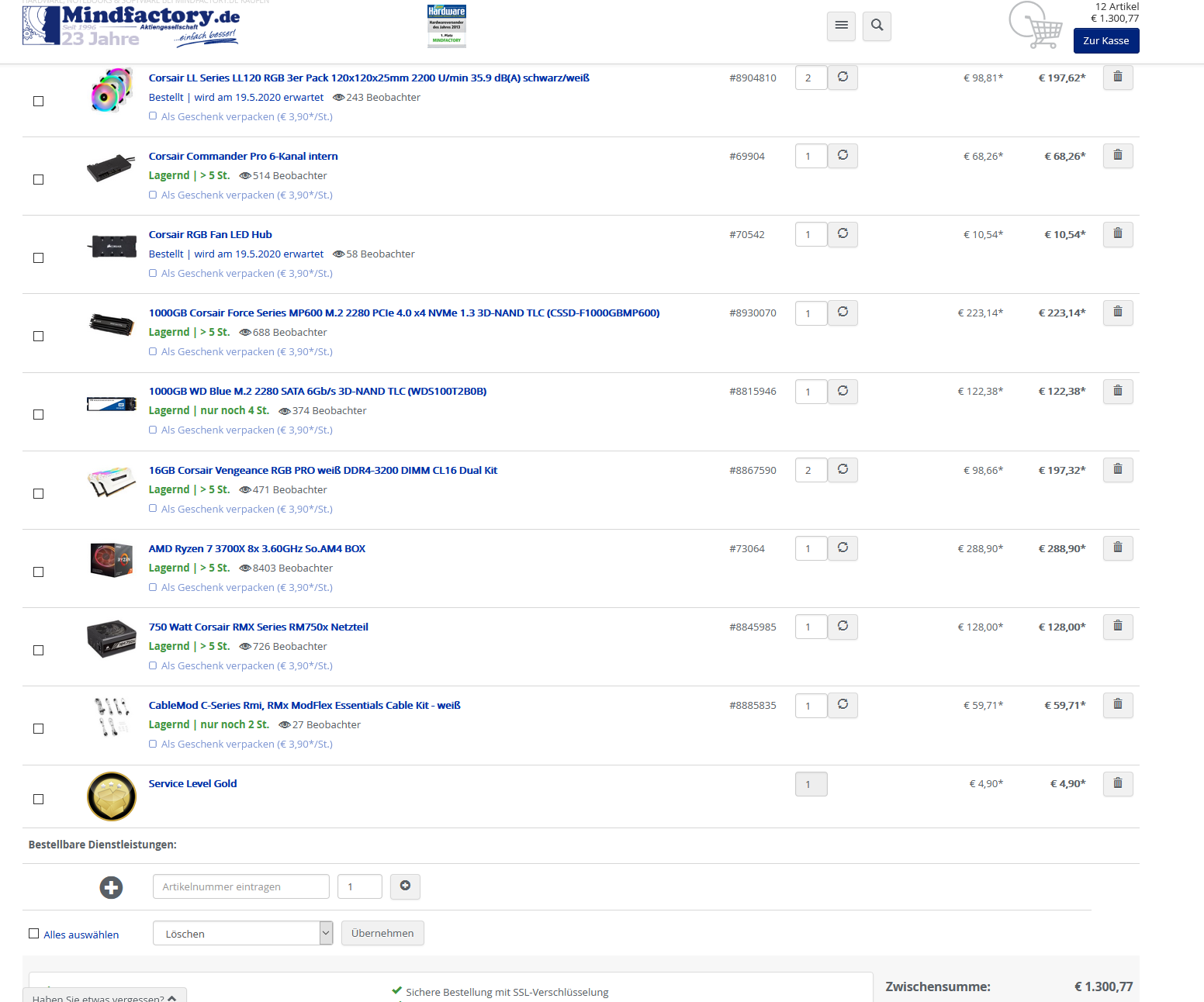Enable gift wrap for WD Blue SSD
The width and height of the screenshot is (1204, 1002).
coord(153,430)
